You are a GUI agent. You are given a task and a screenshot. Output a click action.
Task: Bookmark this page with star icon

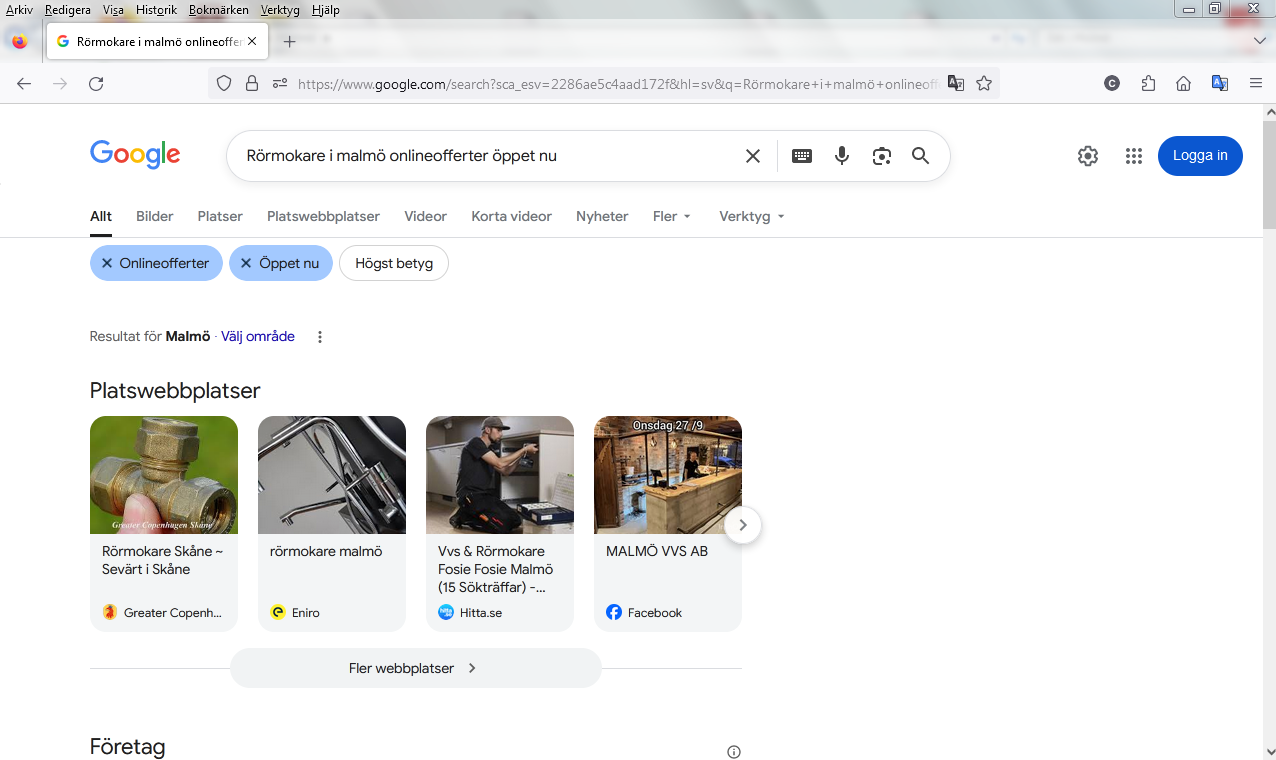tap(984, 84)
